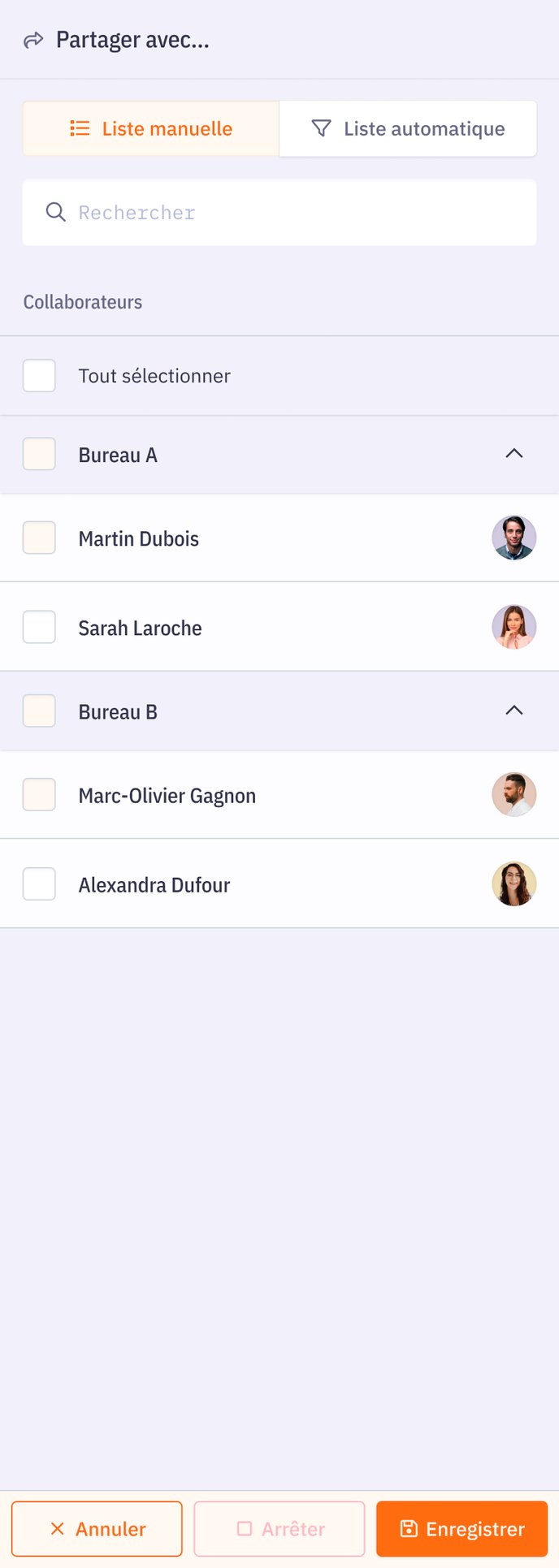The width and height of the screenshot is (559, 1568).
Task: Click the list icon on Liste manuelle
Action: point(80,128)
